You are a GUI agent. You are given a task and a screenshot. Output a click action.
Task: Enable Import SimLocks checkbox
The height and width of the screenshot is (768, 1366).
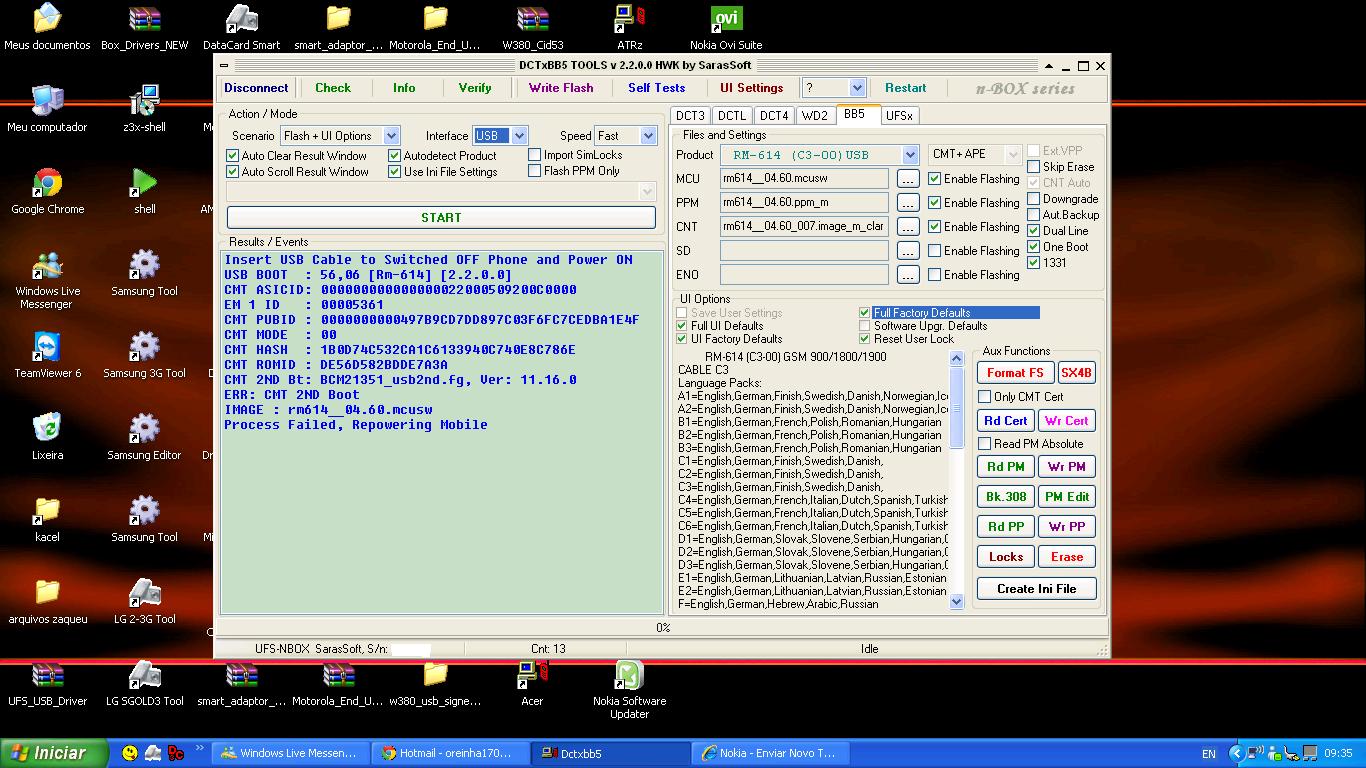click(534, 155)
